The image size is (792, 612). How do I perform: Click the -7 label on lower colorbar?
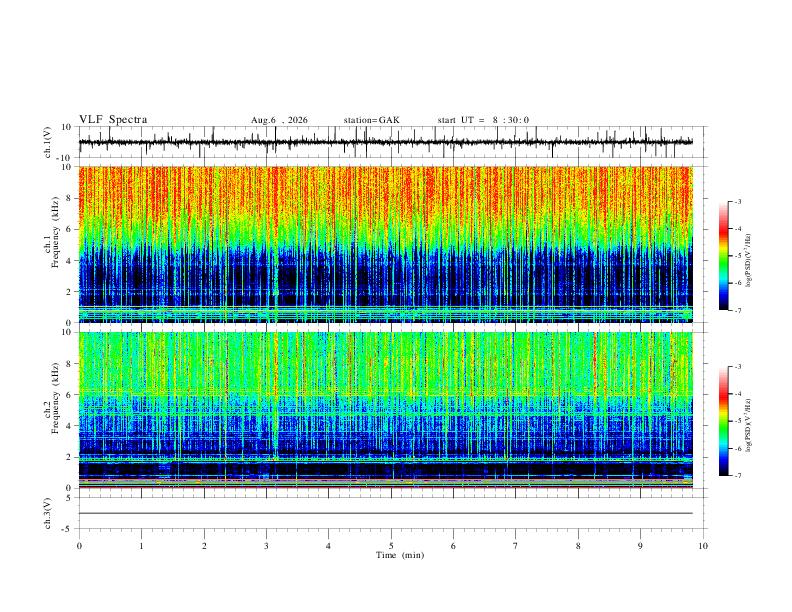[x=737, y=475]
